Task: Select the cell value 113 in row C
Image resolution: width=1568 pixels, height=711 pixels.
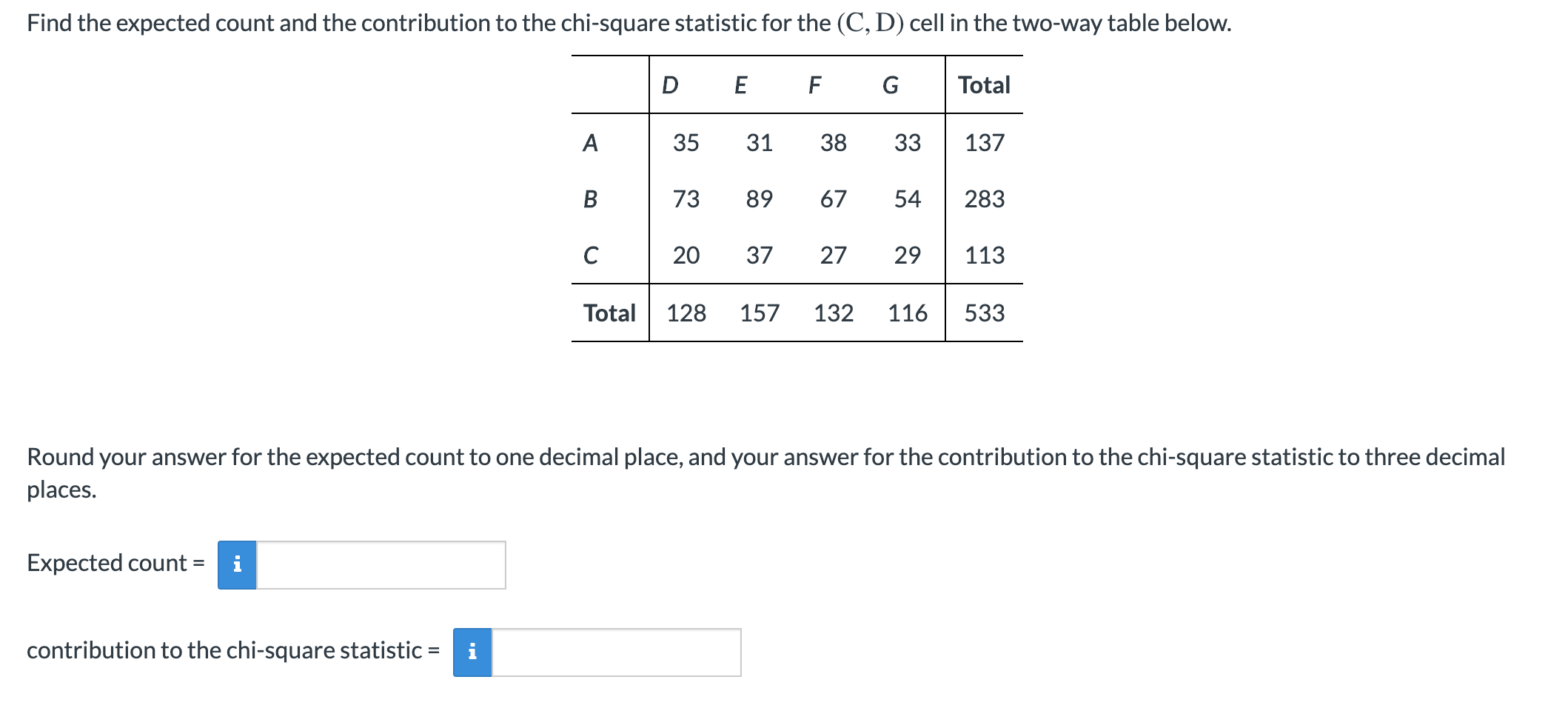Action: click(x=987, y=256)
